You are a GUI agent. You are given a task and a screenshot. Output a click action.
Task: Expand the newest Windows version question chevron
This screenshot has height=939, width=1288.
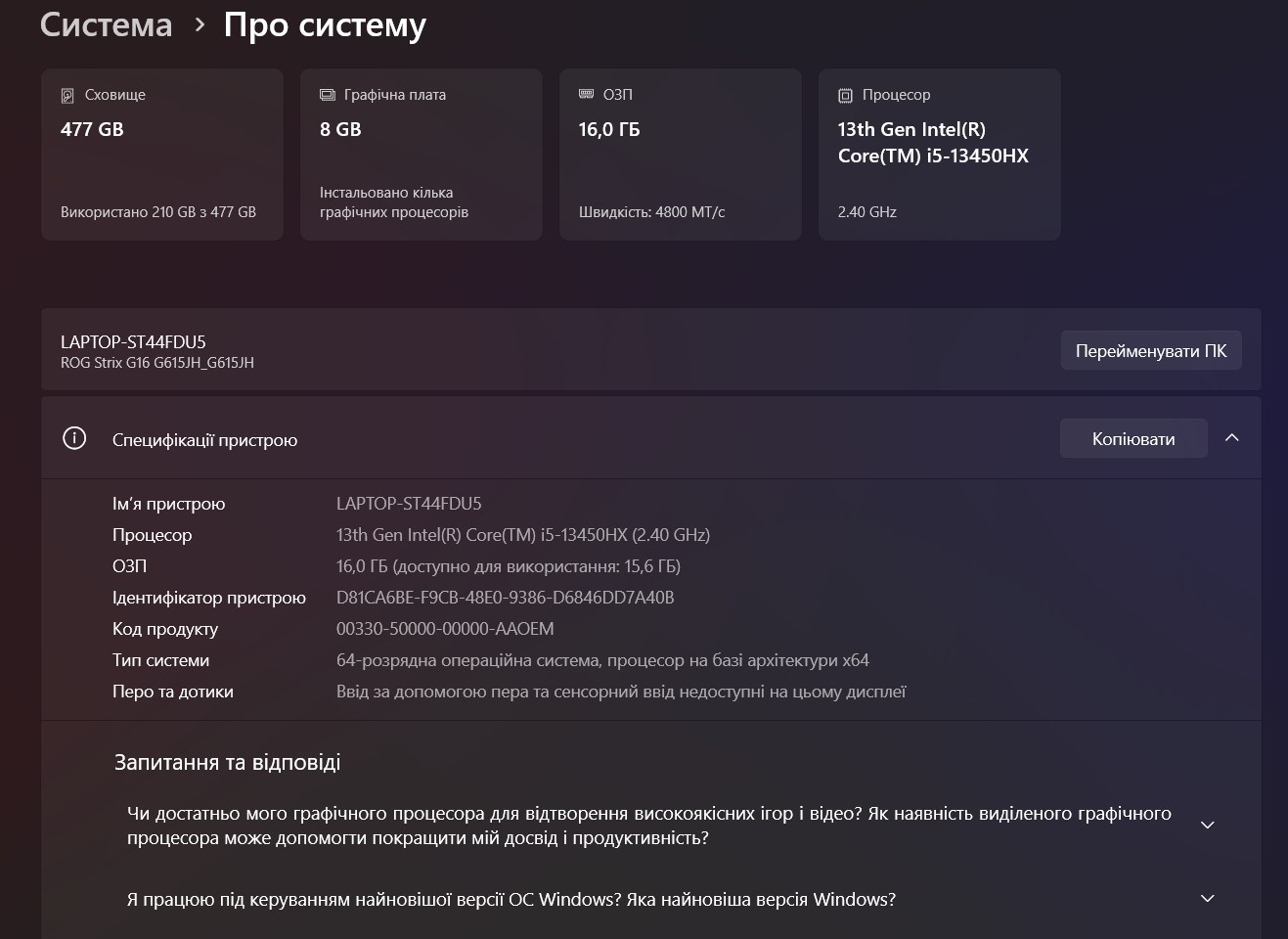click(x=1208, y=899)
